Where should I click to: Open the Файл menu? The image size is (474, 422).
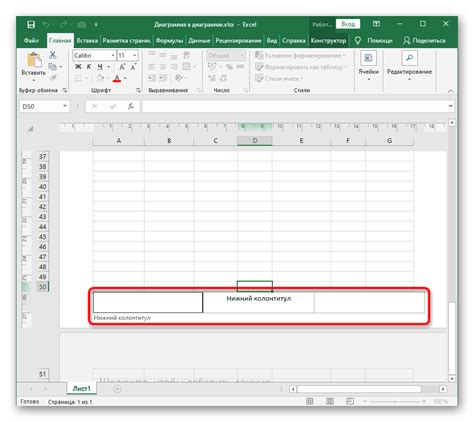31,41
